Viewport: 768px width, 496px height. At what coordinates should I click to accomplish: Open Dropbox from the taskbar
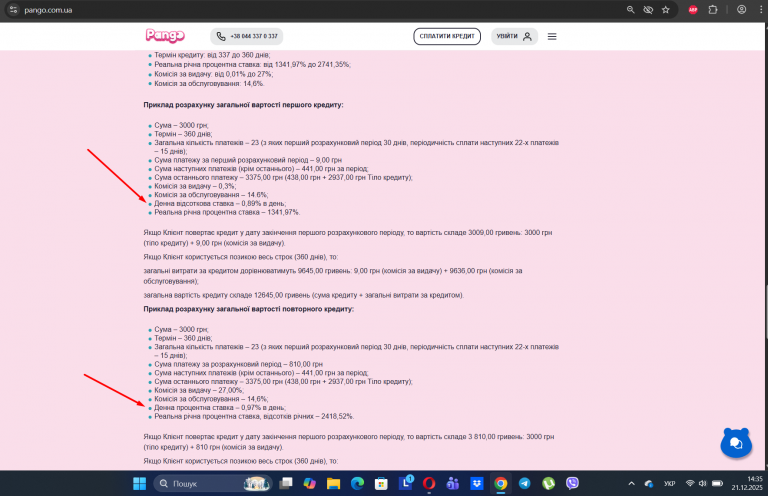pos(477,484)
